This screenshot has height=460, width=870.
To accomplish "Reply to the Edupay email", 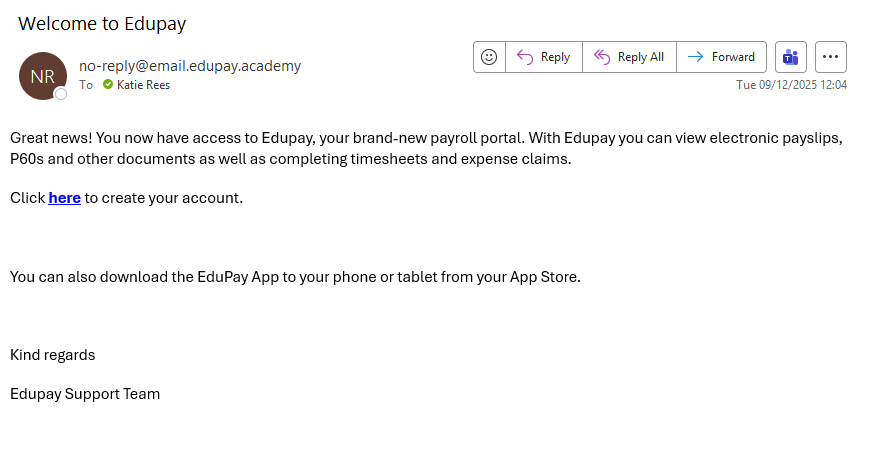I will (543, 57).
